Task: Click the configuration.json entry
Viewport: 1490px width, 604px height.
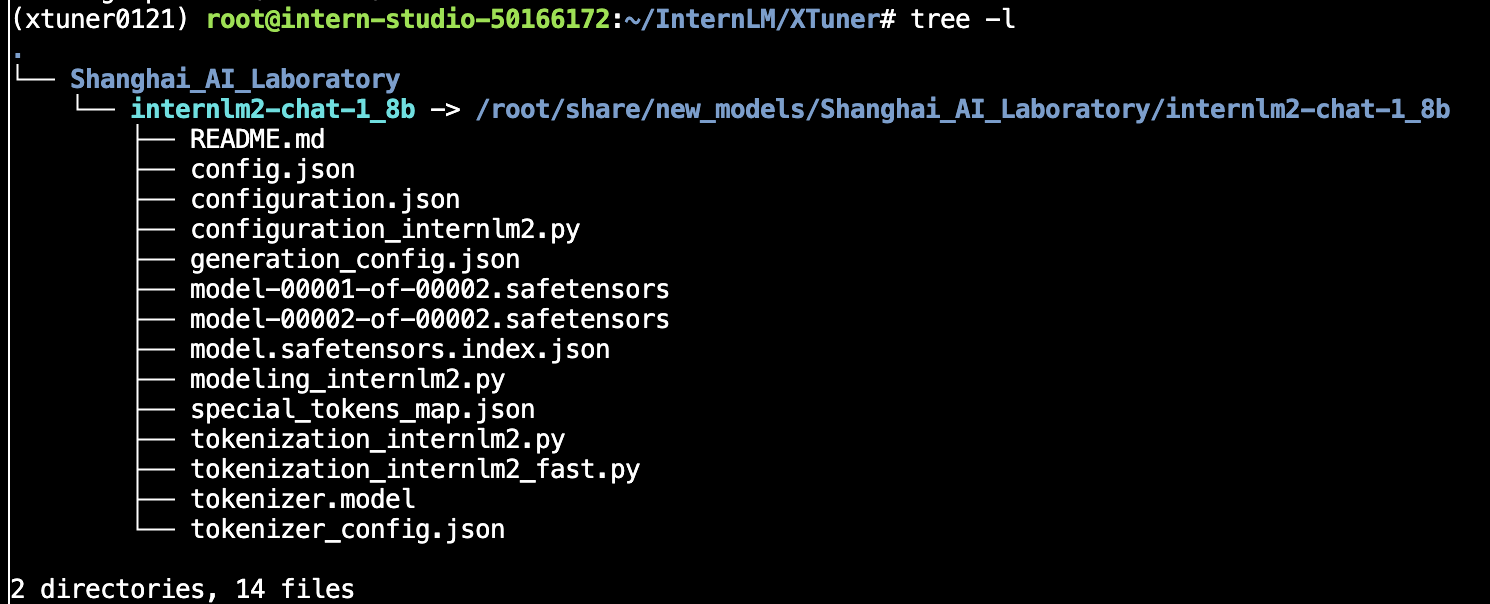Action: pyautogui.click(x=325, y=199)
